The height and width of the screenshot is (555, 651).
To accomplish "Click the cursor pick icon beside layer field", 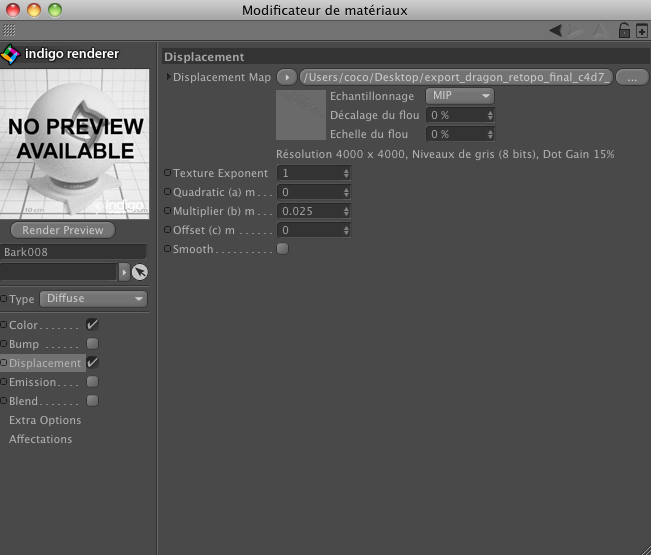I will click(x=140, y=272).
